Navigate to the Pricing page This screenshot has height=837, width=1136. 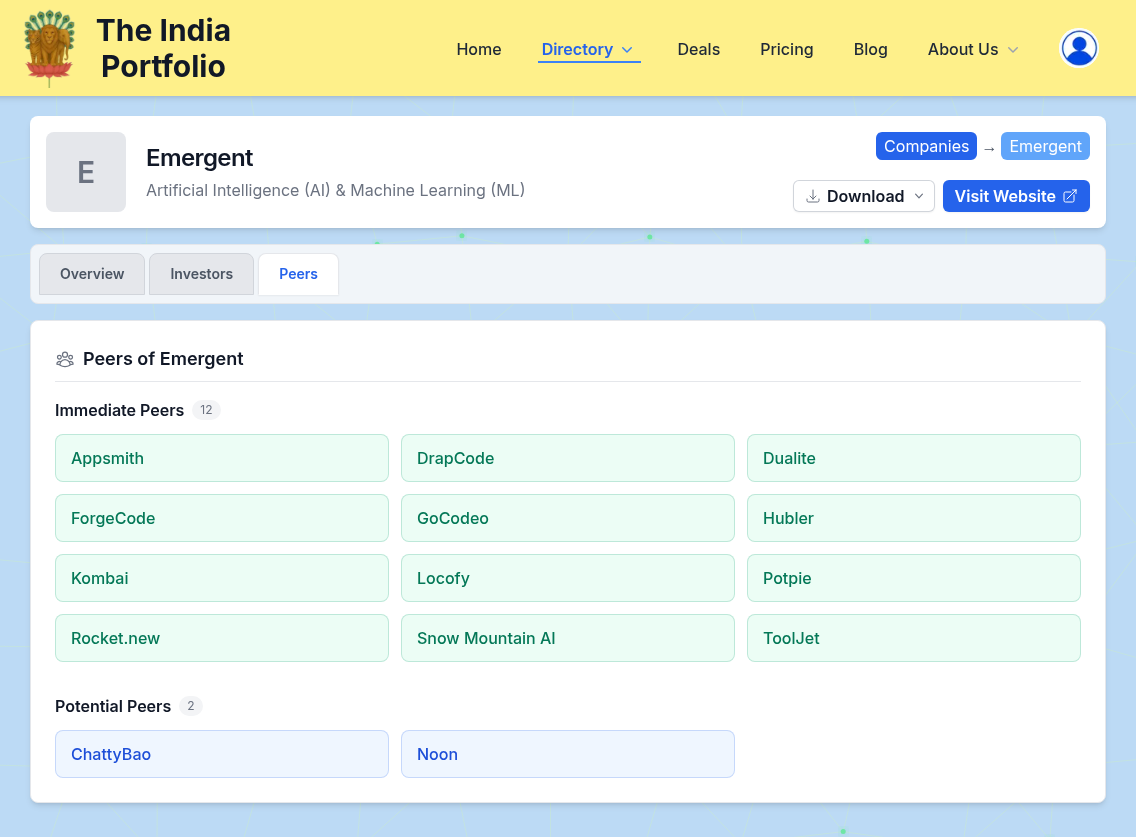[787, 49]
